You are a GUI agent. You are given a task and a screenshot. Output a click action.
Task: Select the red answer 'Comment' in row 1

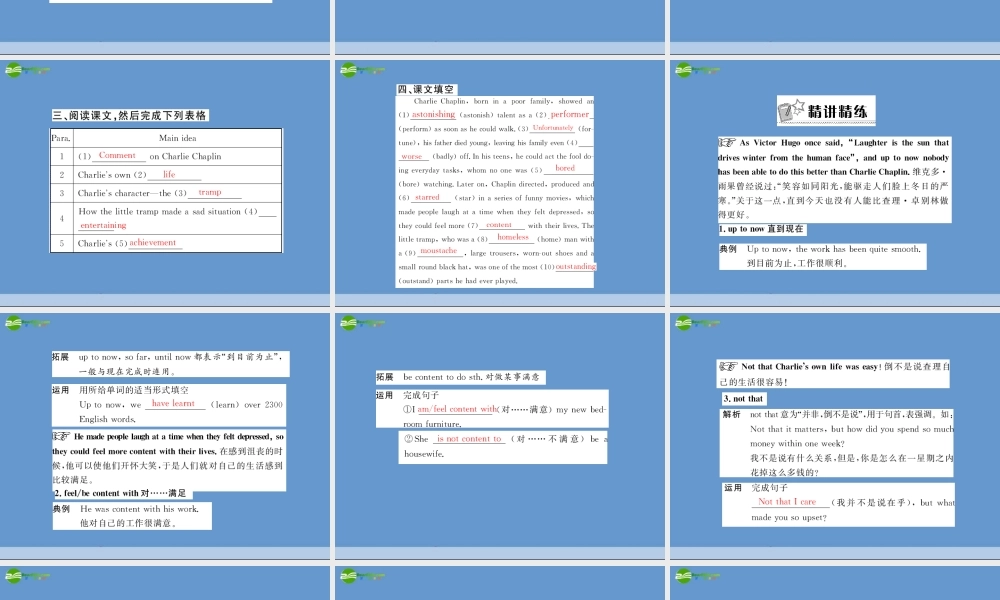tap(117, 156)
